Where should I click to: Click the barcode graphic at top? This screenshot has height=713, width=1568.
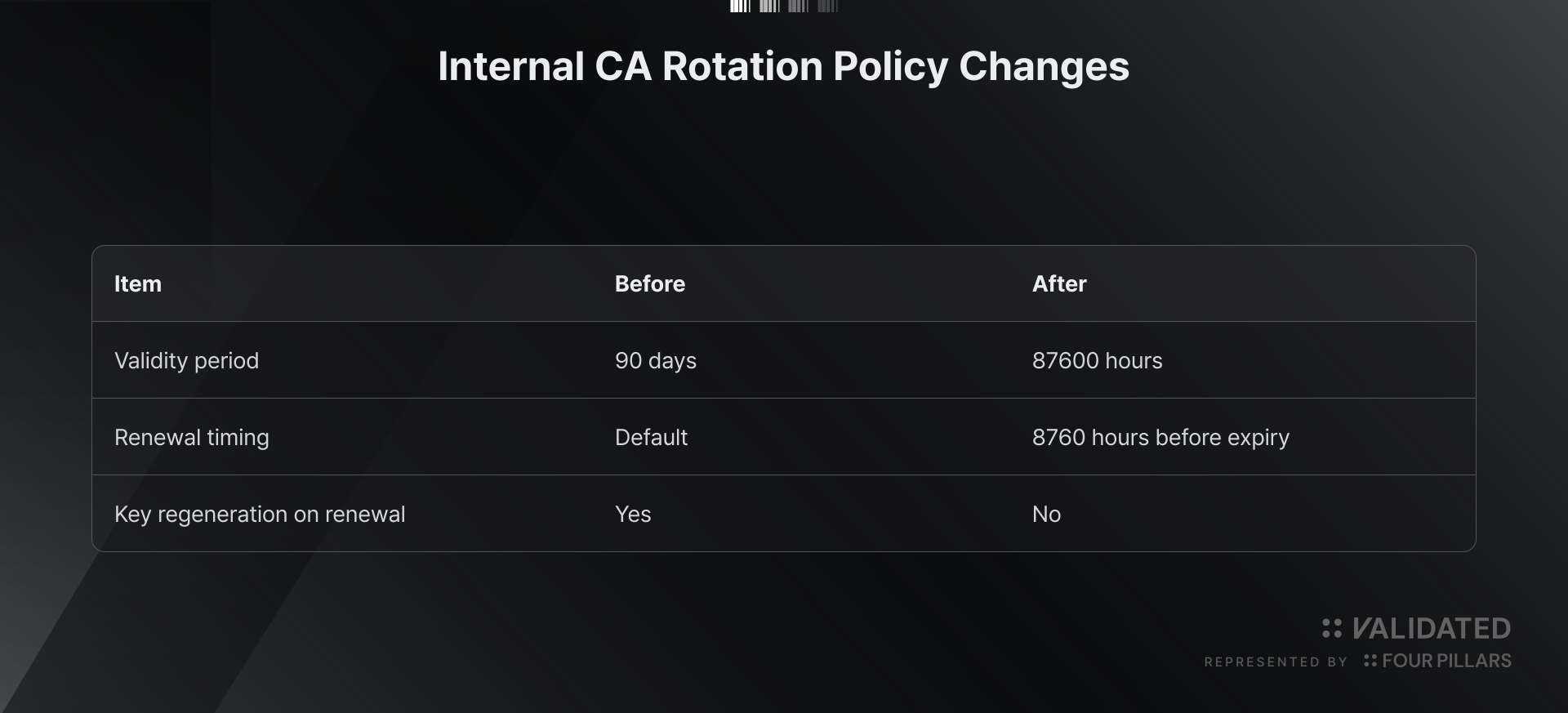point(784,7)
